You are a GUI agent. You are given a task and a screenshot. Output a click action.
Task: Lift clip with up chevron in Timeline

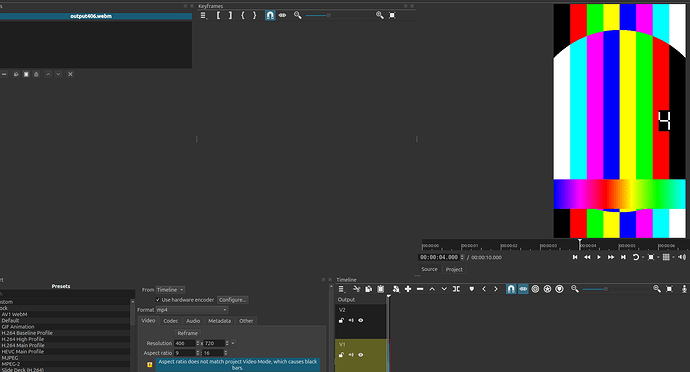[x=432, y=289]
